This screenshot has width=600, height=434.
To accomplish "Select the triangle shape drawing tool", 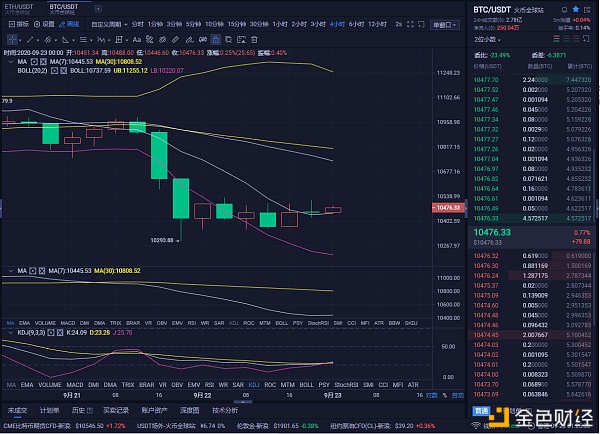I will (65, 39).
